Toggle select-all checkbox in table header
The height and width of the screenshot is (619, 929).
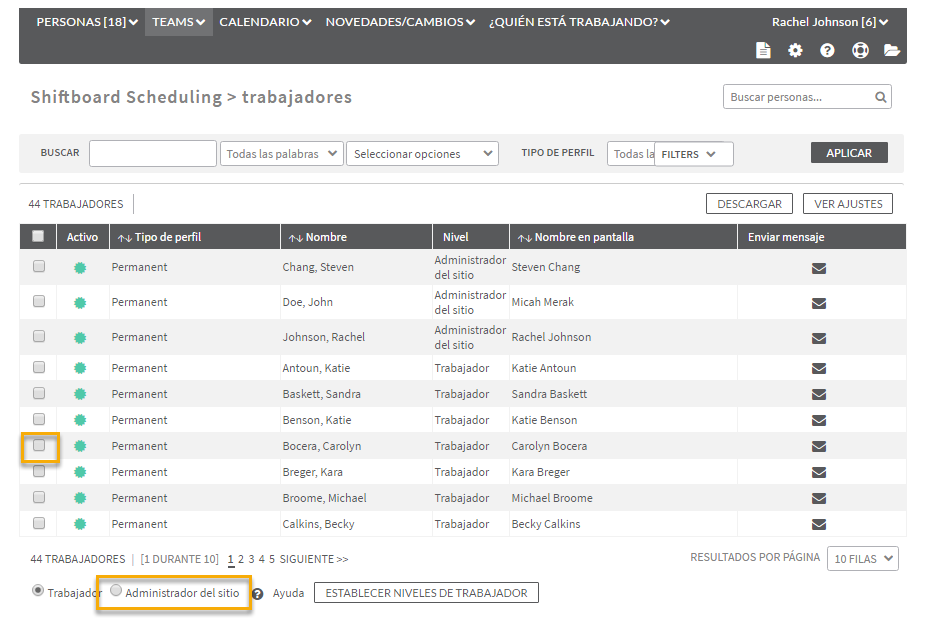pos(38,236)
